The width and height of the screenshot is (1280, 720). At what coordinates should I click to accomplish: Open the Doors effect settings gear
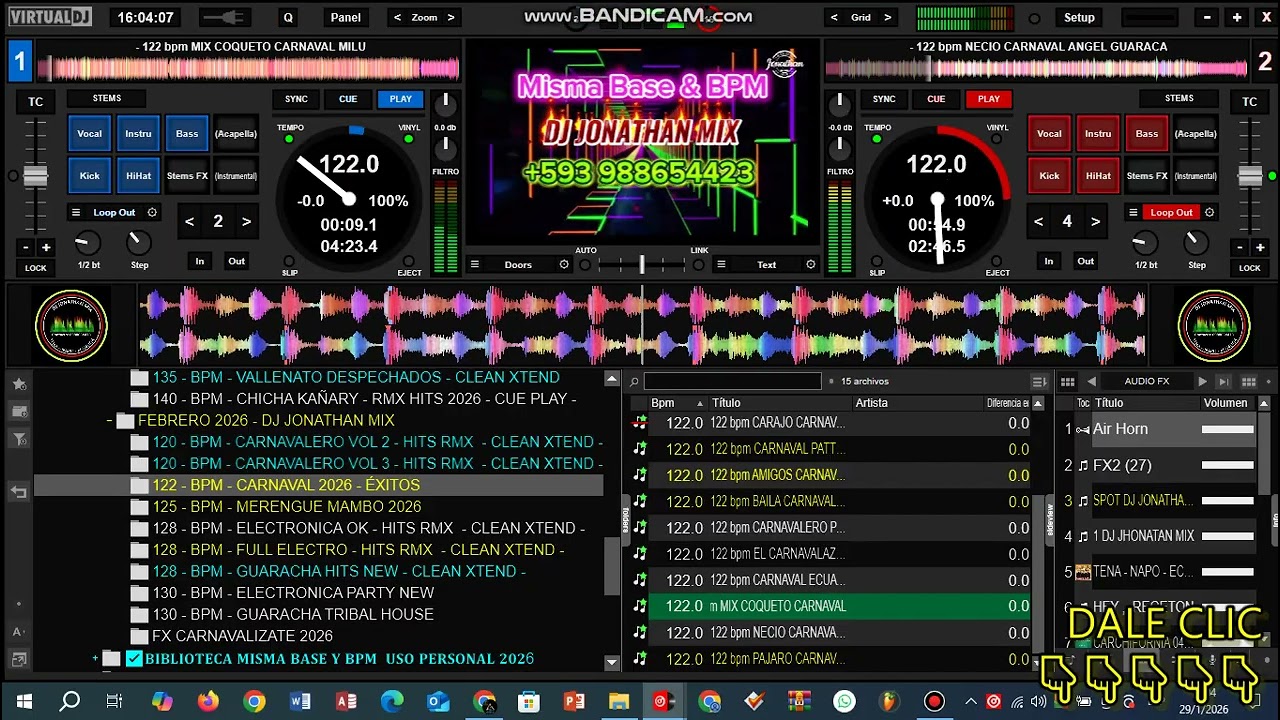click(x=564, y=265)
